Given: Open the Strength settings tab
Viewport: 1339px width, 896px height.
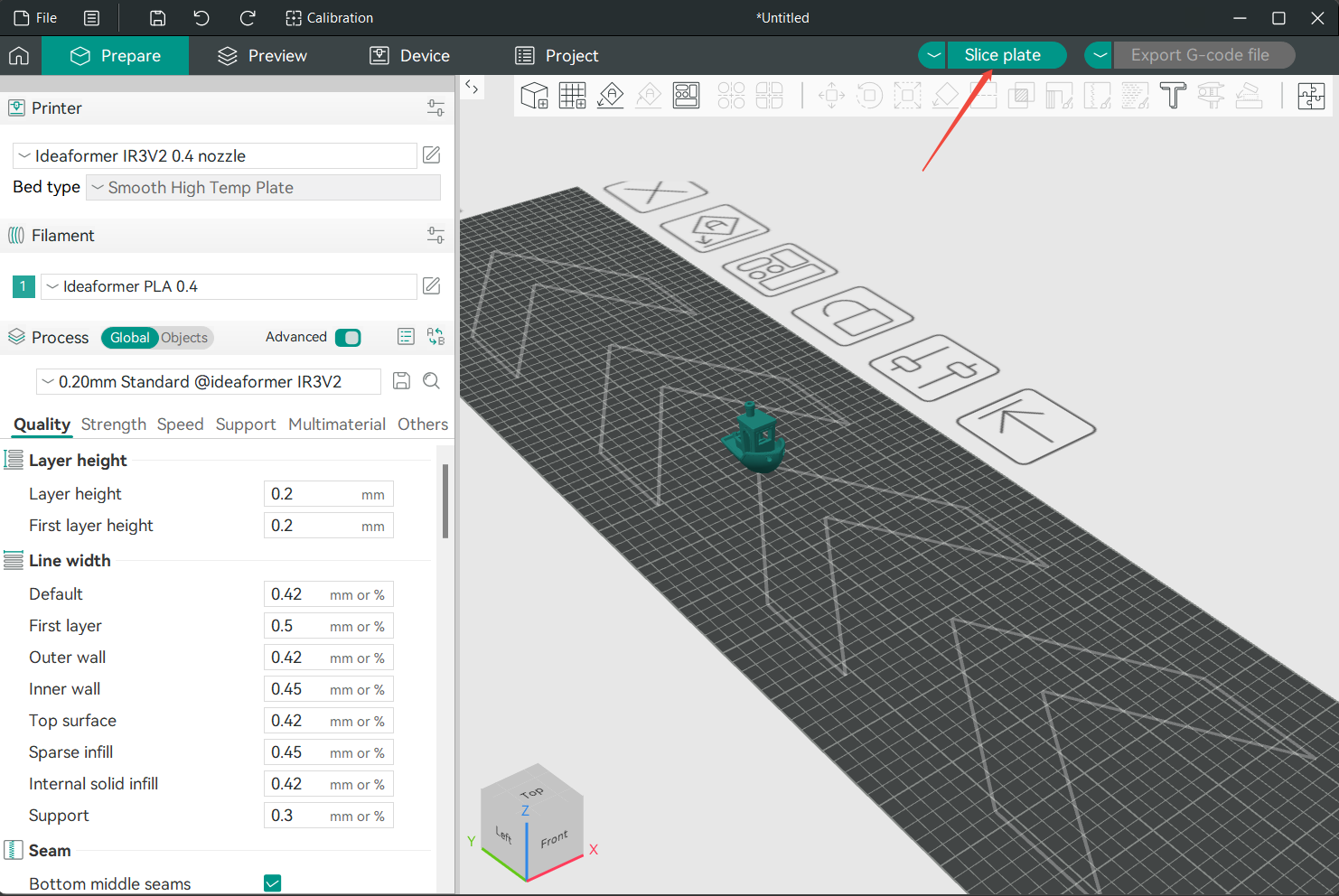Looking at the screenshot, I should [114, 425].
